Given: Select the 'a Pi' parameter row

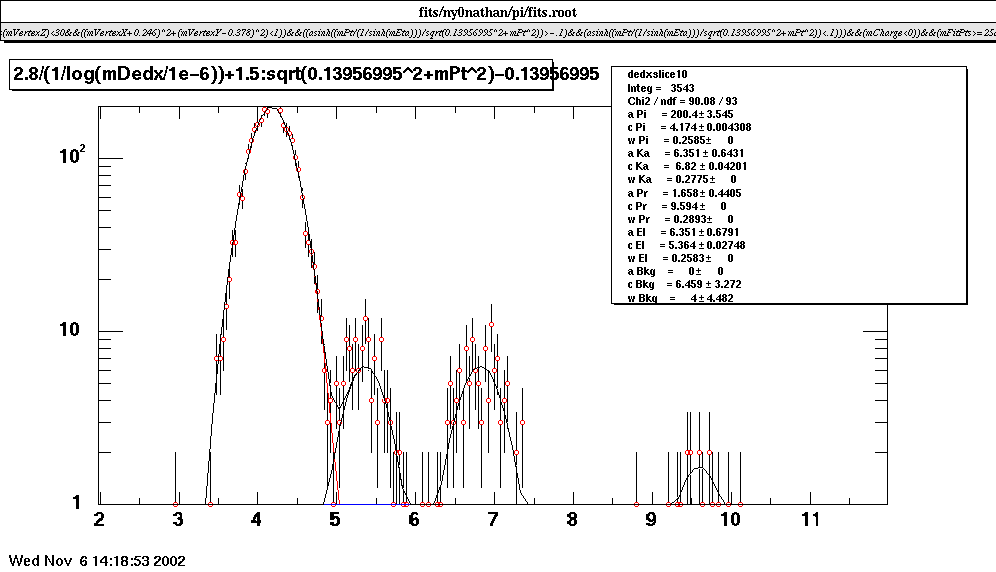Looking at the screenshot, I should coord(682,115).
